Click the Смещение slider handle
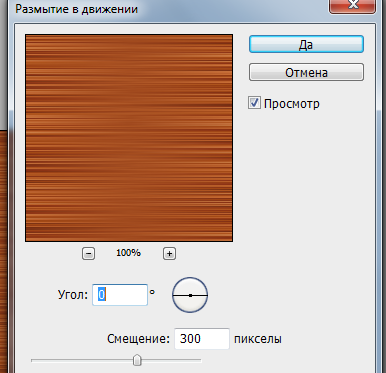 137,360
